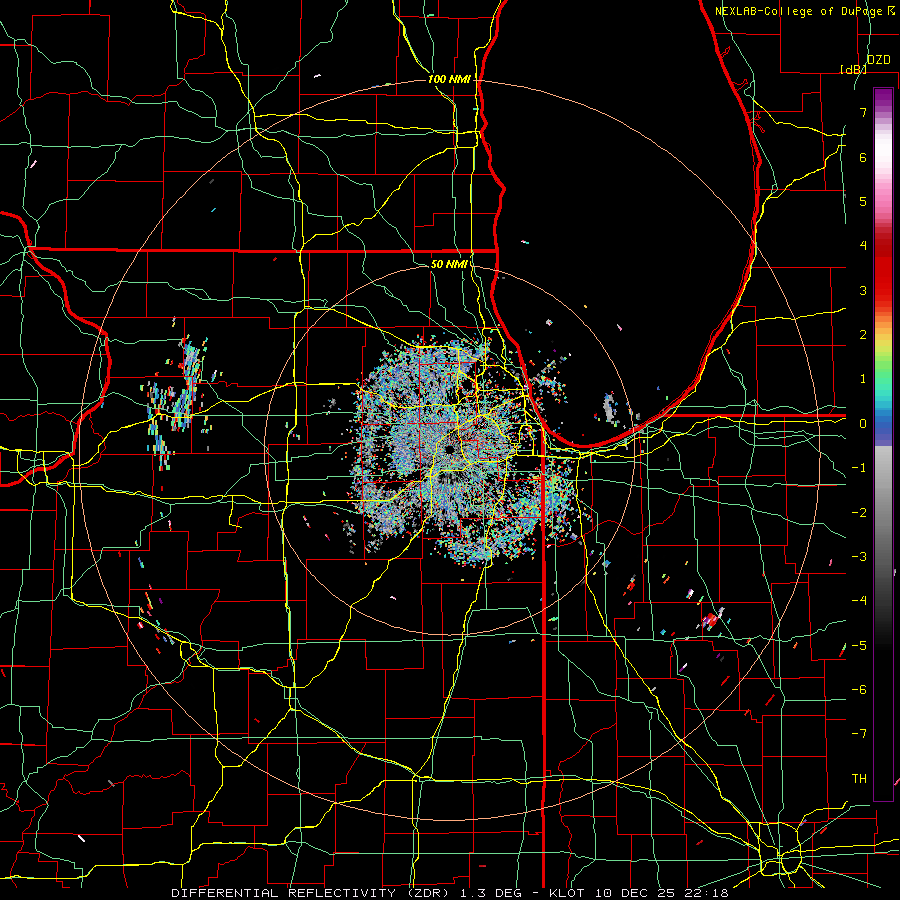The image size is (900, 900).
Task: Click the 6 value on color scale
Action: pyautogui.click(x=863, y=157)
